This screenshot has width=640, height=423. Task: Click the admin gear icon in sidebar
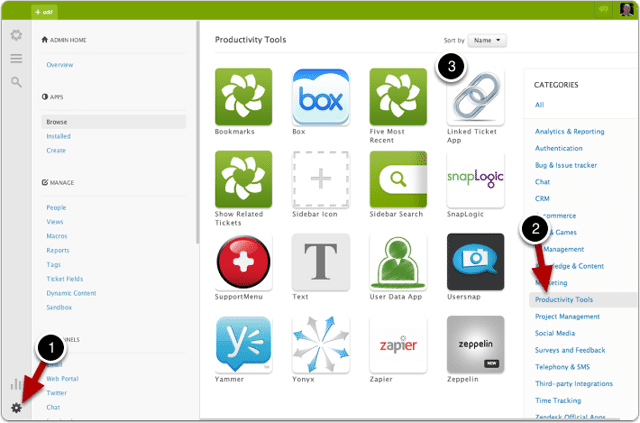click(16, 407)
